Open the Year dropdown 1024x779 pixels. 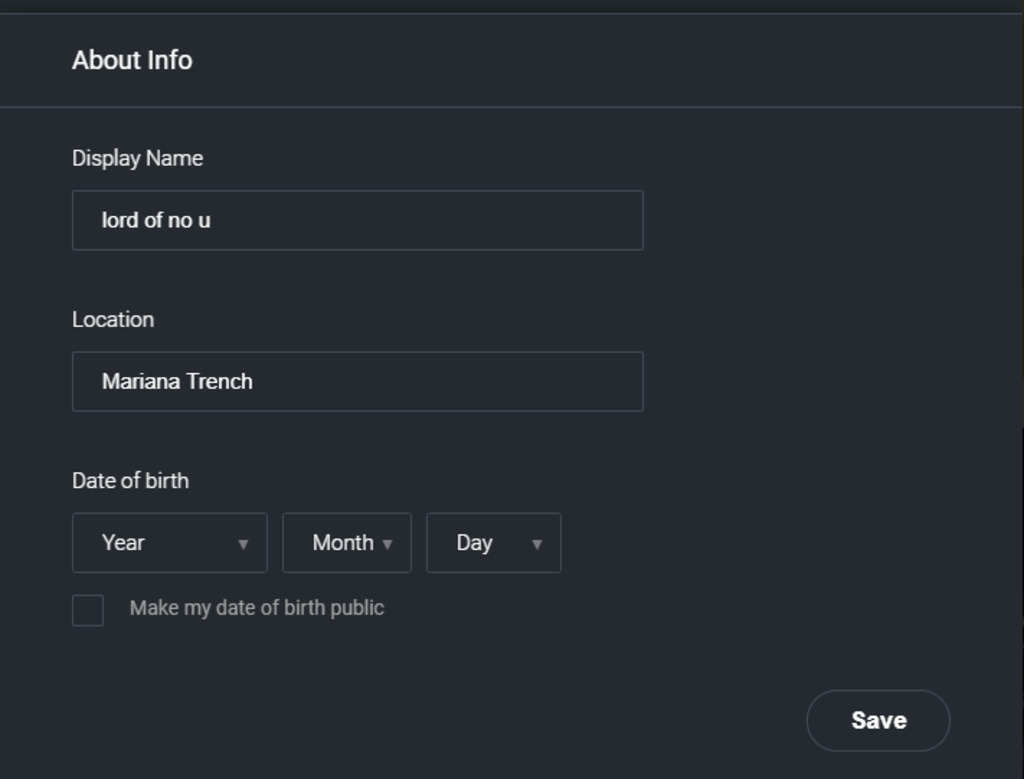[x=169, y=543]
